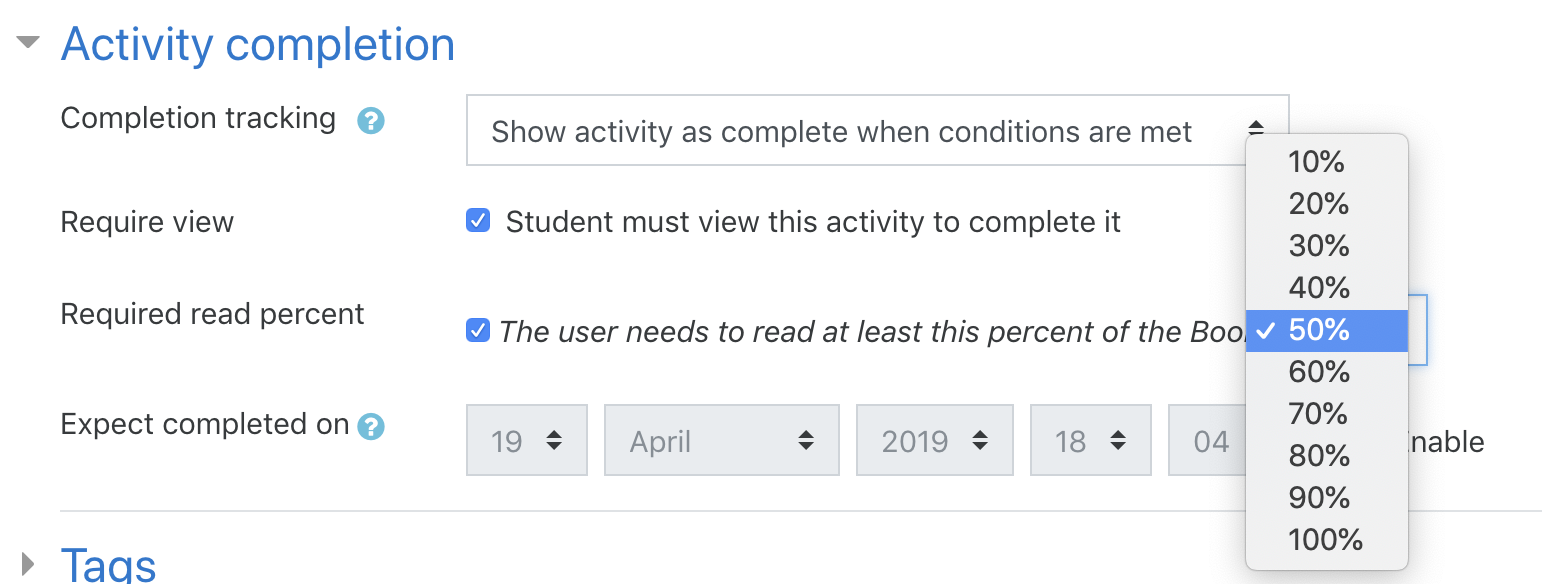Click the Activity completion heading link

point(258,44)
